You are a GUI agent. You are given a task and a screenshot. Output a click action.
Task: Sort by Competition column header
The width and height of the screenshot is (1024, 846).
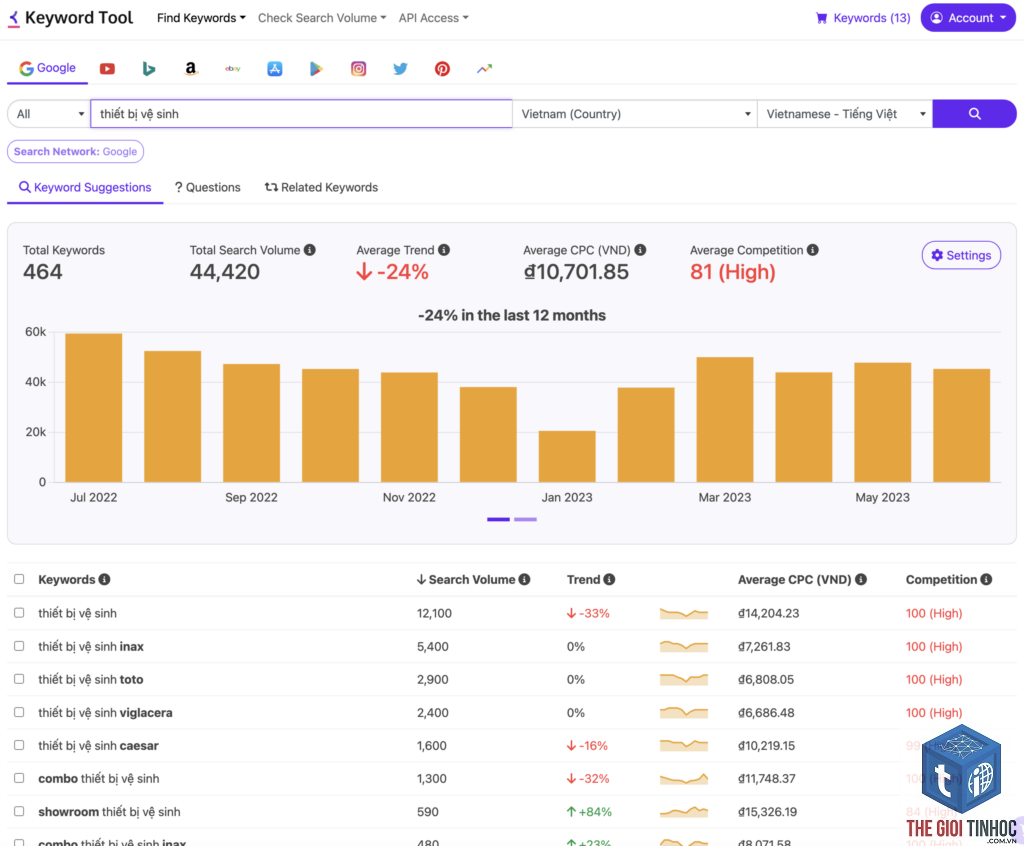pyautogui.click(x=941, y=579)
